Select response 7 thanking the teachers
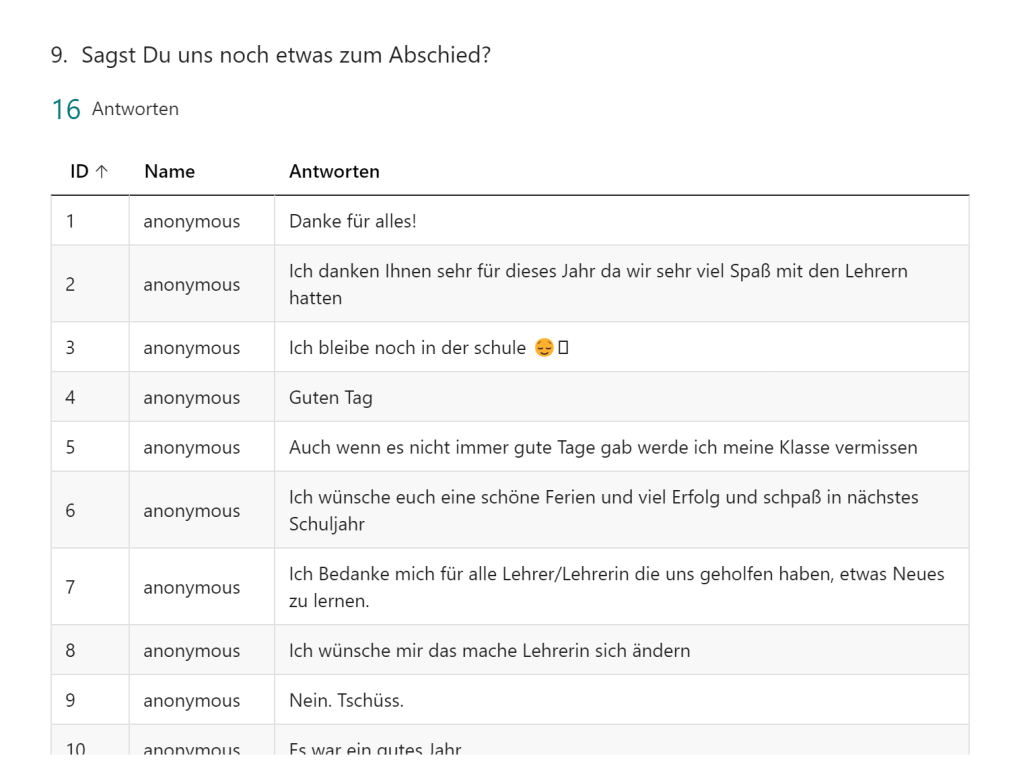This screenshot has height=766, width=1023. 616,587
